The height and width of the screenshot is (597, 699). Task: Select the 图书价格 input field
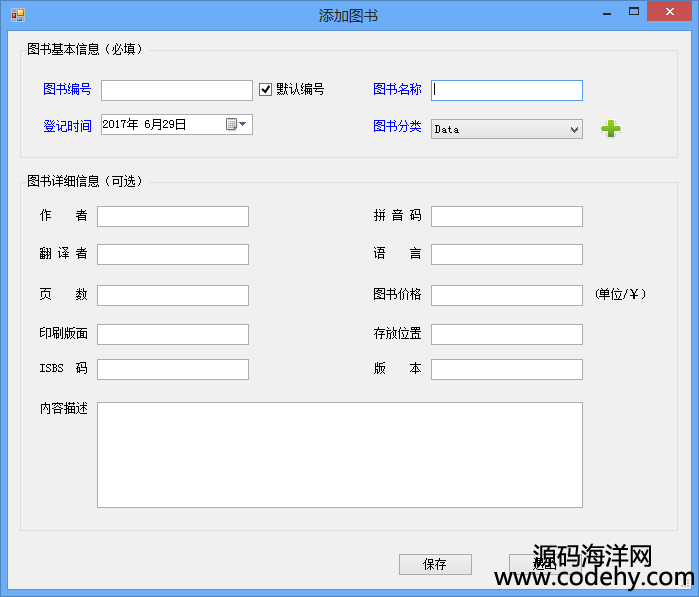pos(506,295)
